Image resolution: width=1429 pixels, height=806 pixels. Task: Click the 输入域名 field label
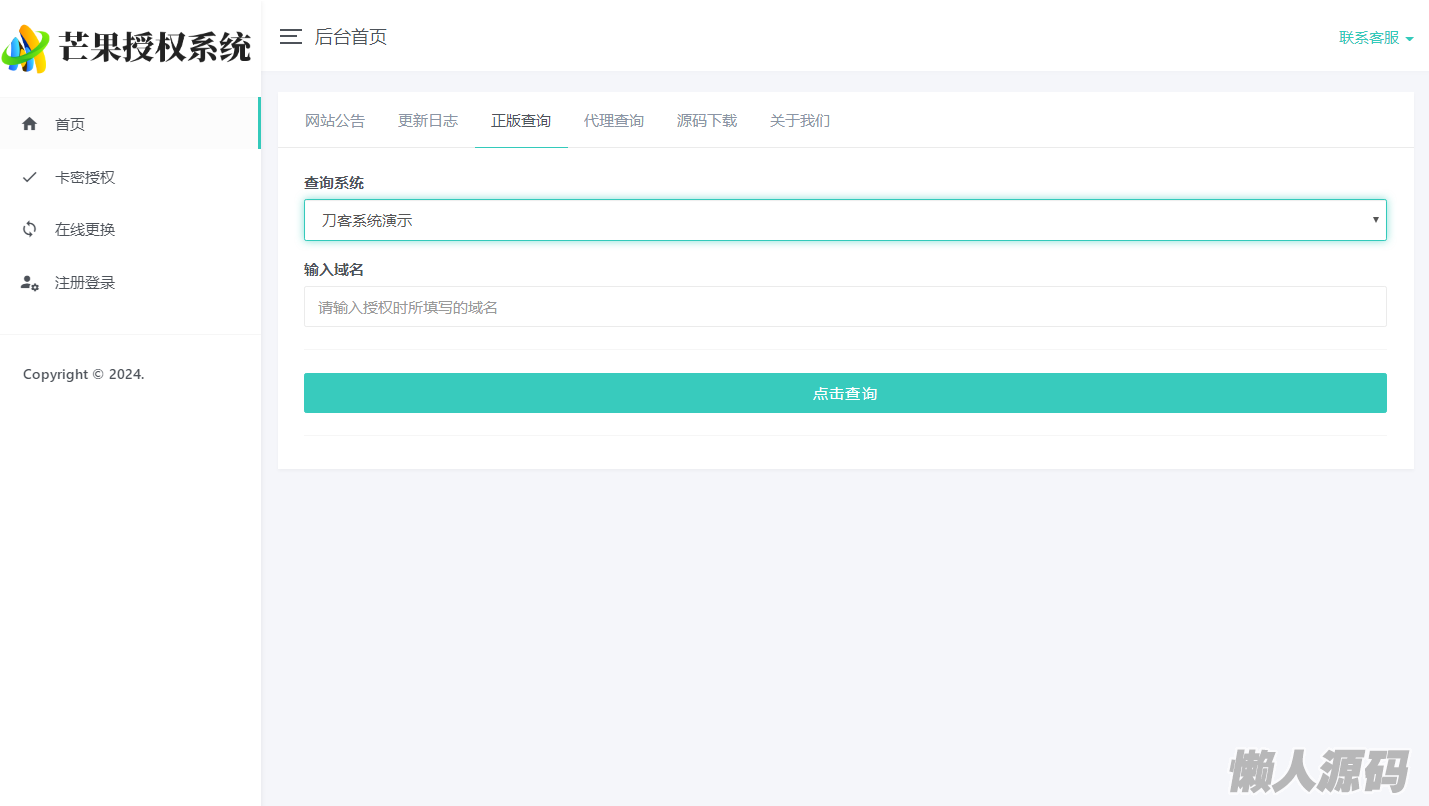click(x=334, y=270)
